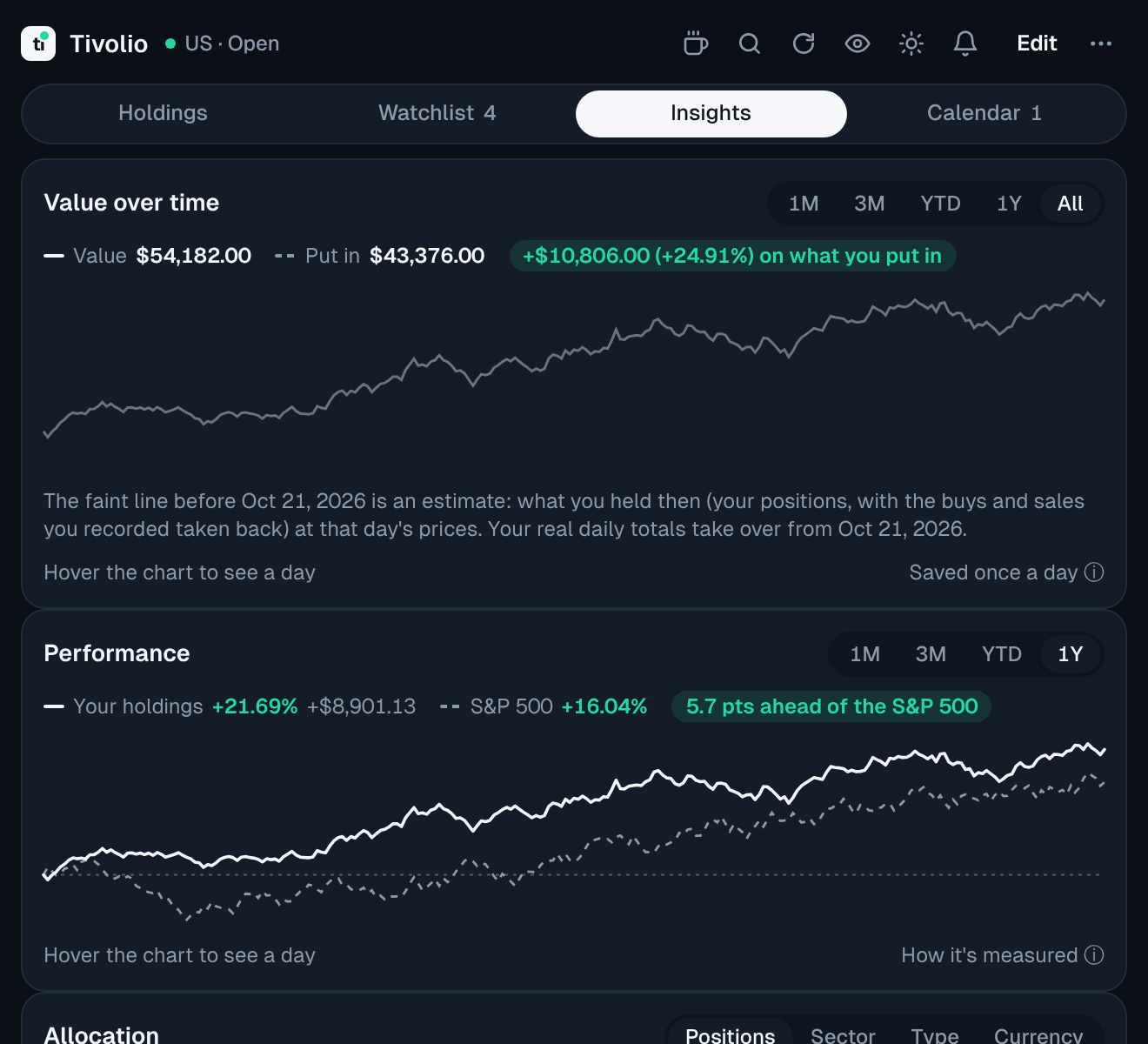Viewport: 1148px width, 1044px height.
Task: Set Value over time range to 1M
Action: 804,204
